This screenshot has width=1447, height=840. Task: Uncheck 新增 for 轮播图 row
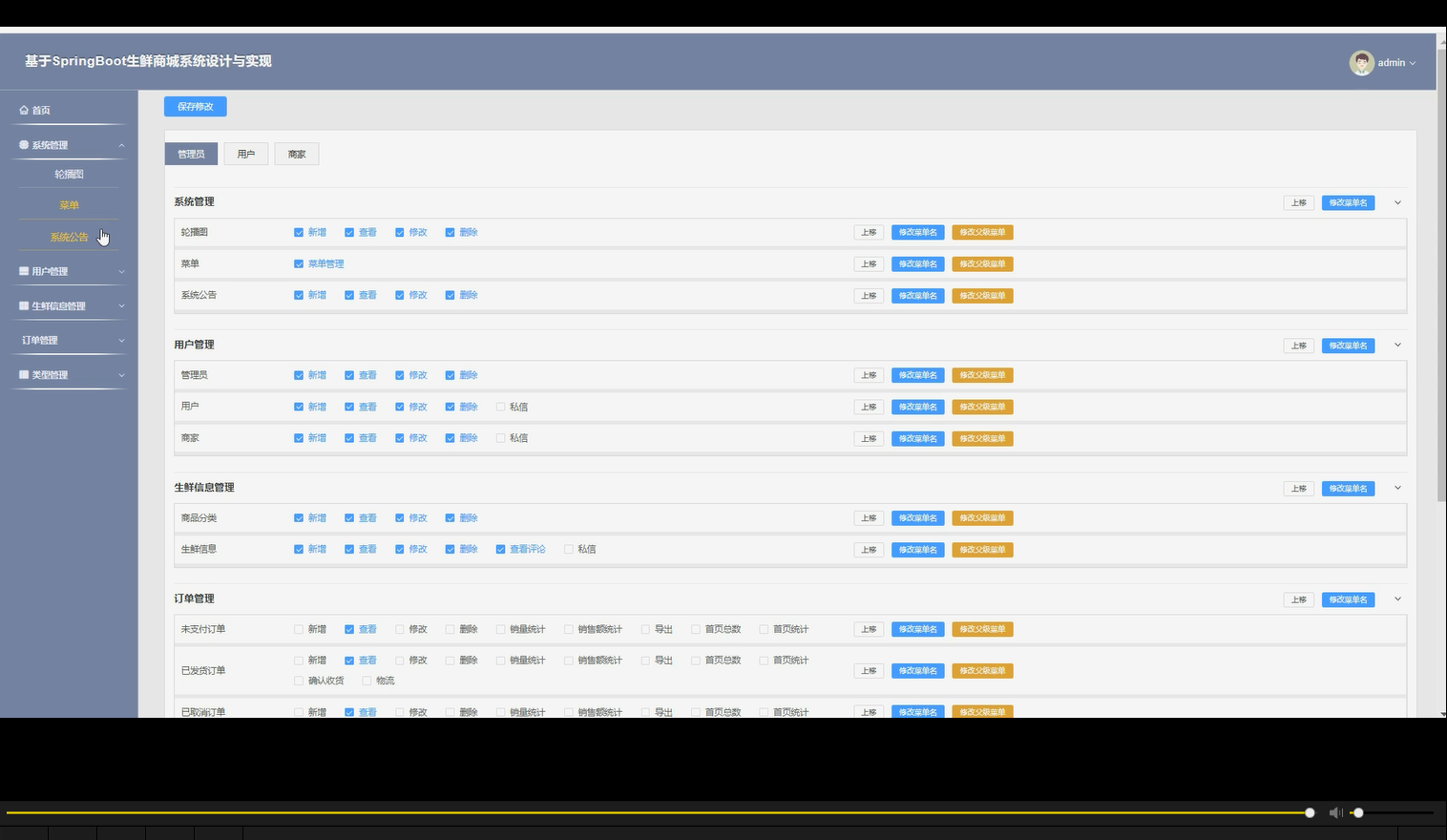coord(299,233)
